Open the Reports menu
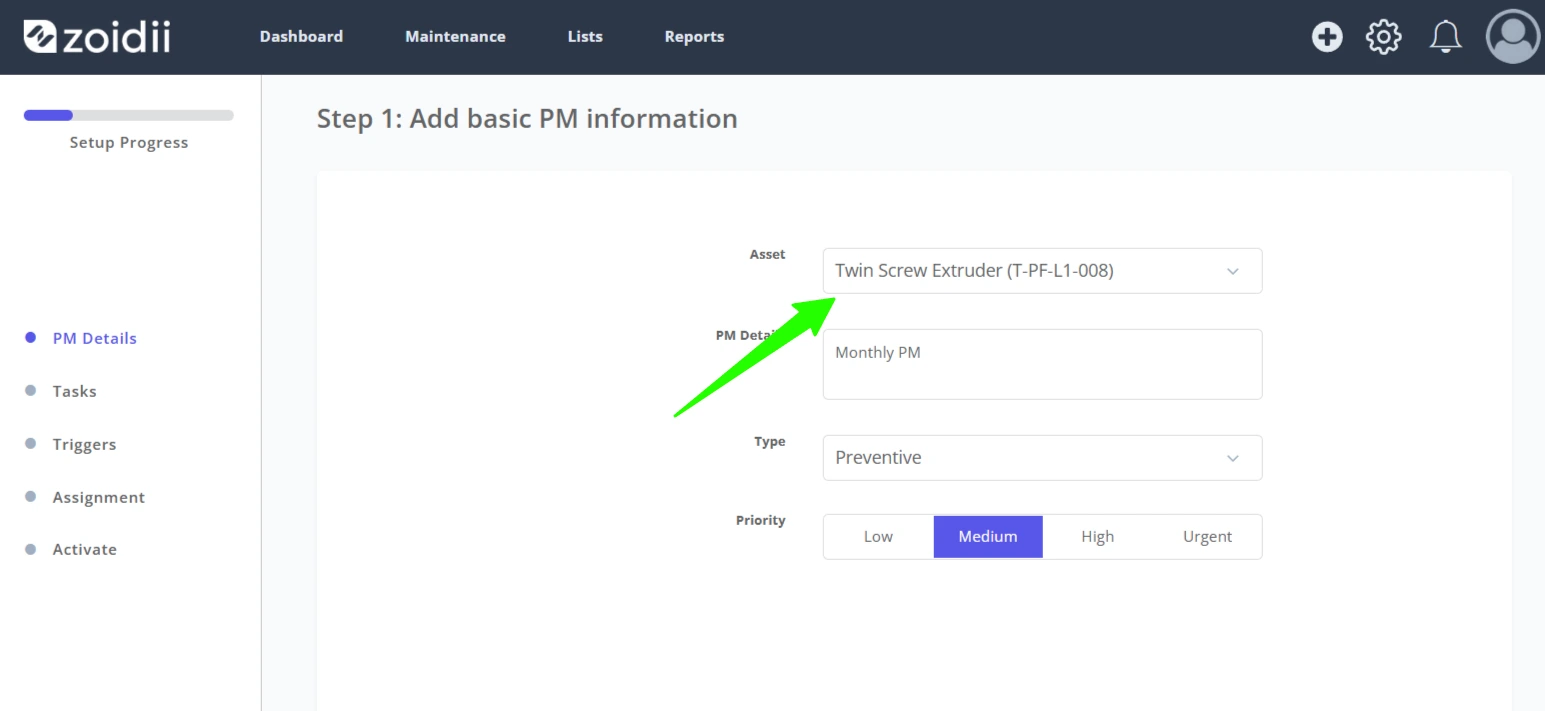 click(694, 36)
